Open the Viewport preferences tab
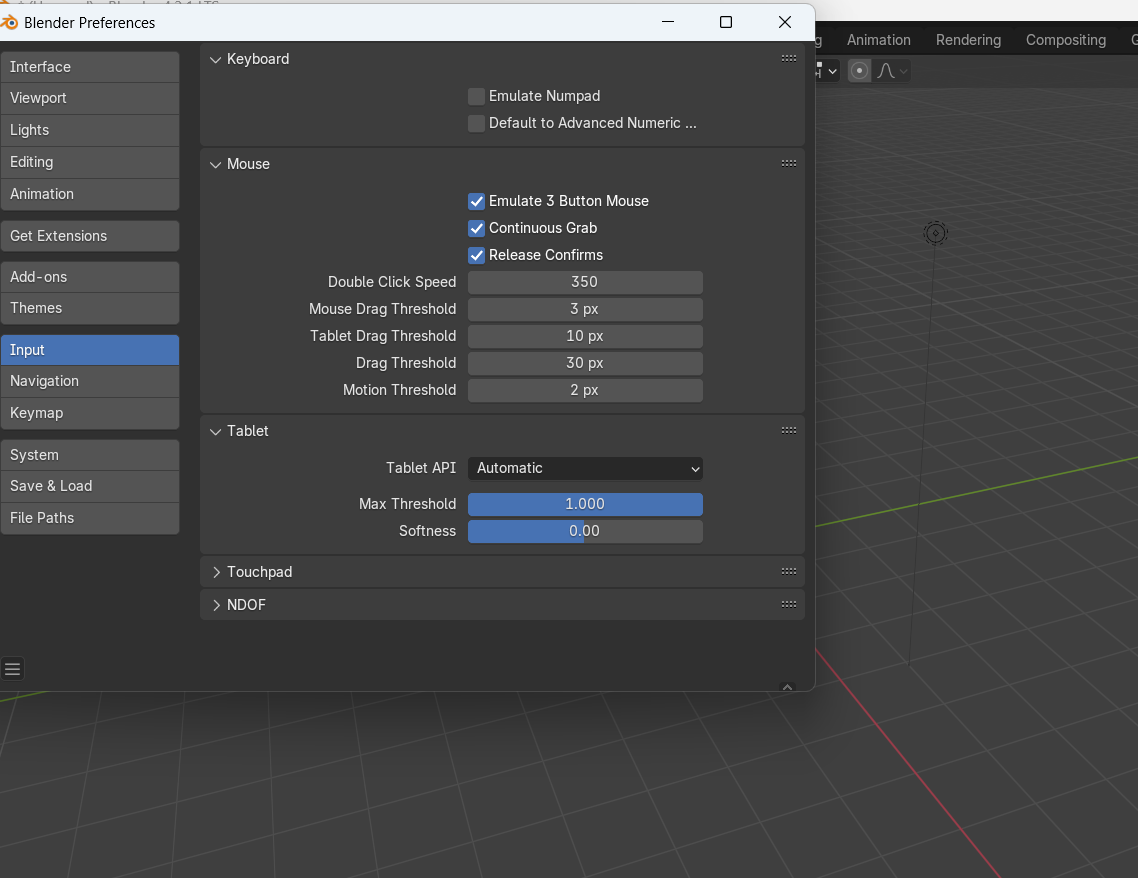The width and height of the screenshot is (1138, 878). pyautogui.click(x=90, y=98)
